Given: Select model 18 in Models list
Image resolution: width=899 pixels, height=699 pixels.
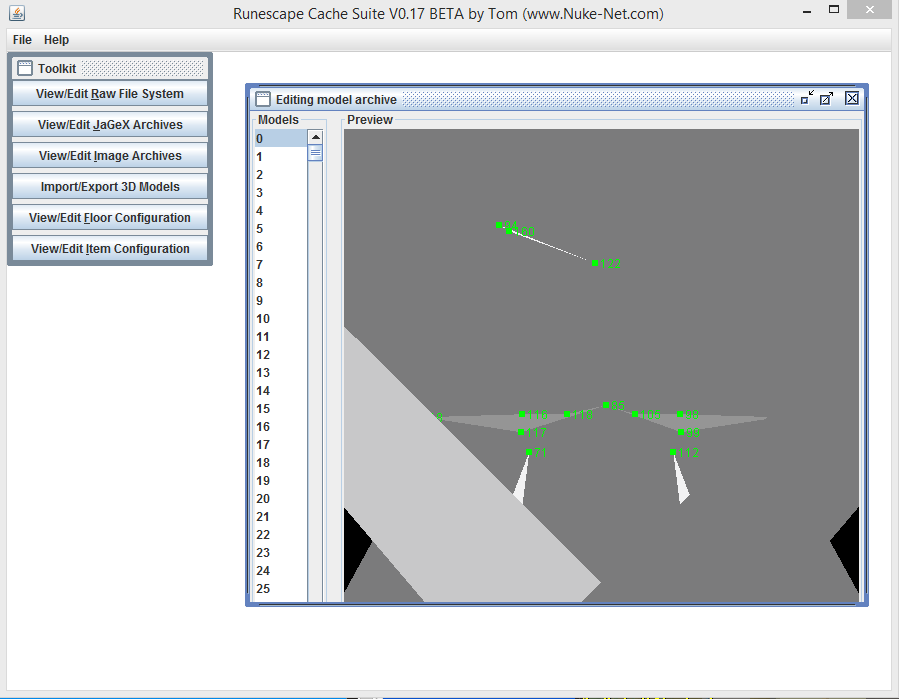Looking at the screenshot, I should [x=281, y=463].
